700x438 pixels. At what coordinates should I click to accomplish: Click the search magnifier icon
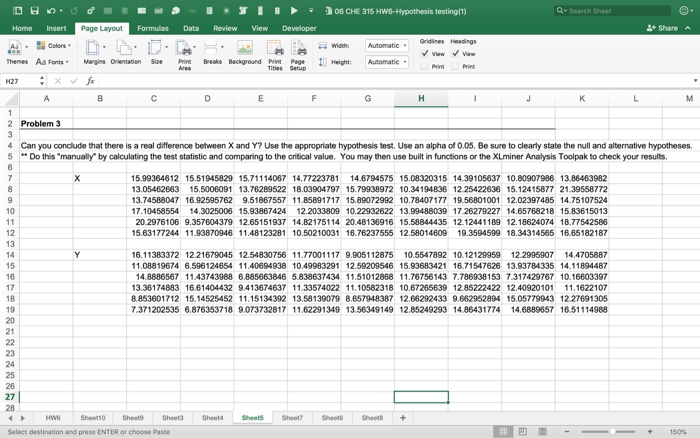(560, 11)
